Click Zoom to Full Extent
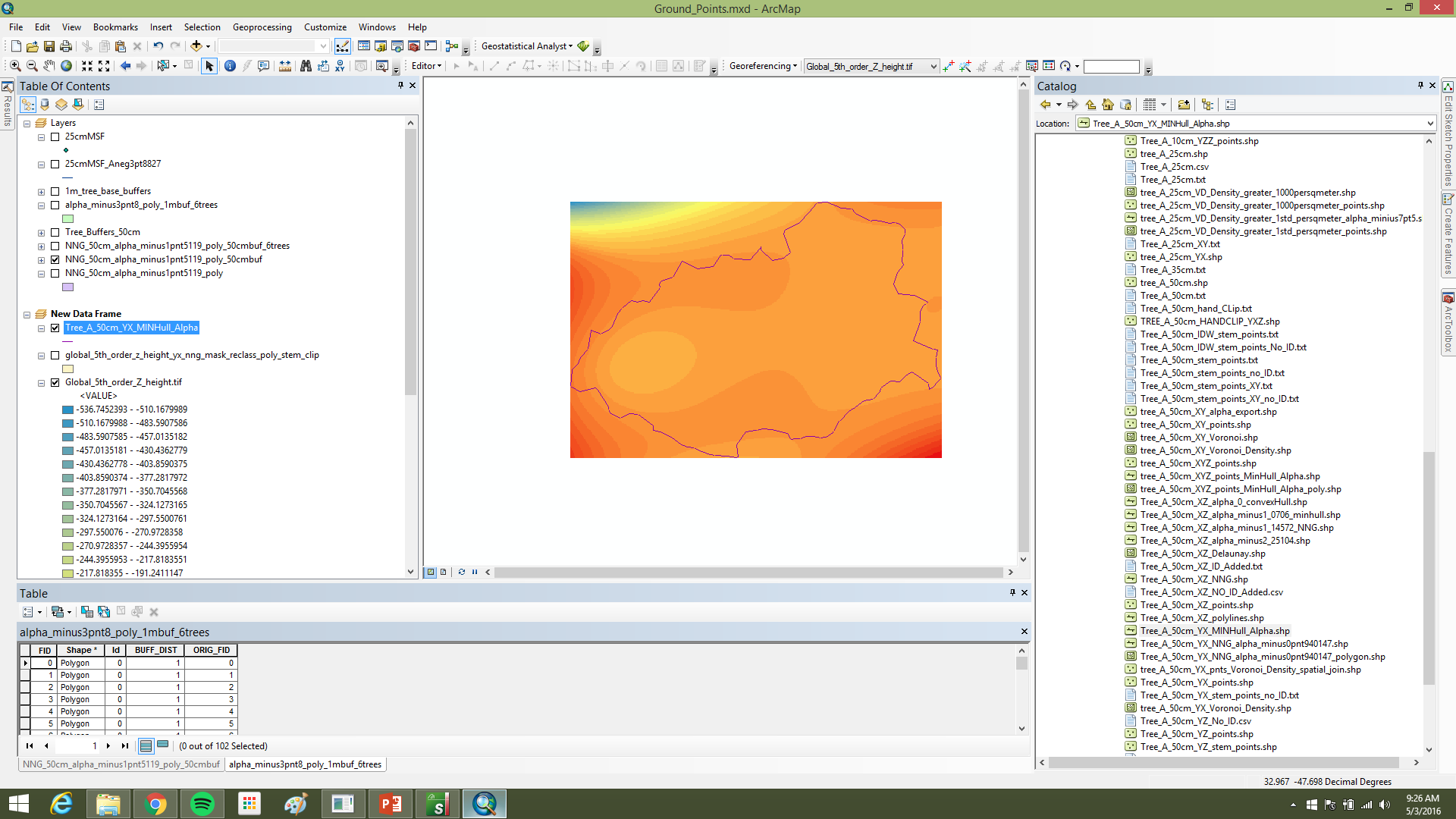Screen dimensions: 1456x819 click(x=66, y=66)
